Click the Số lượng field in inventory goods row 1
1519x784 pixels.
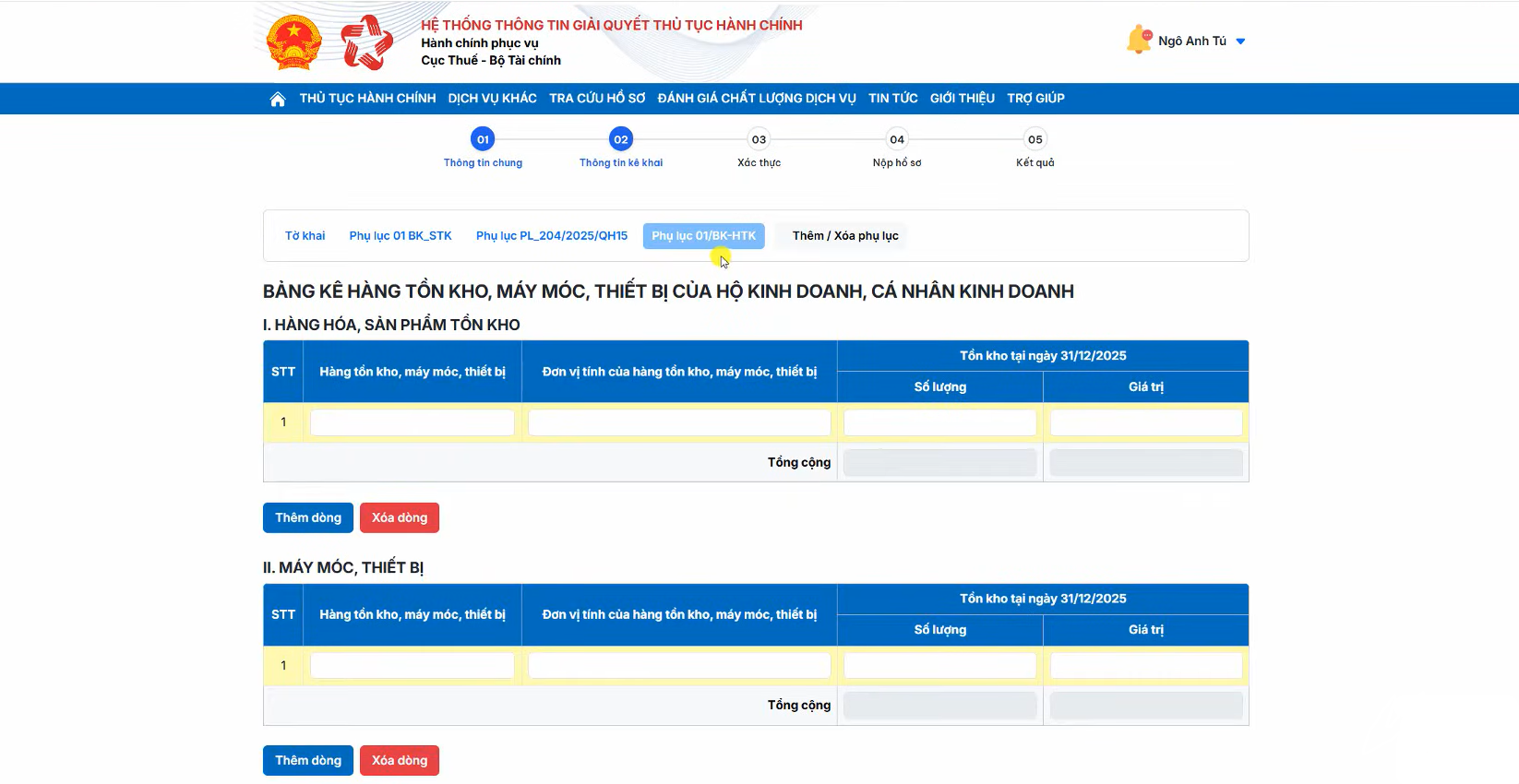[940, 422]
